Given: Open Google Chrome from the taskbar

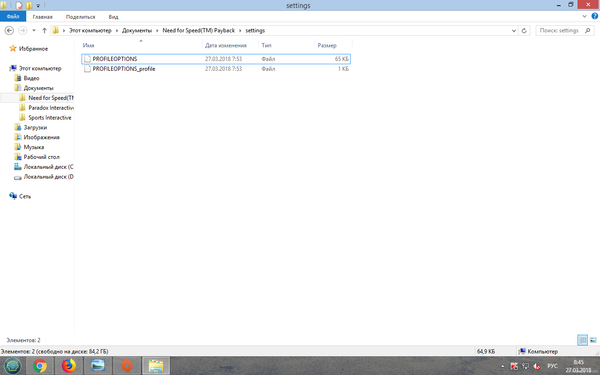Looking at the screenshot, I should click(x=40, y=366).
